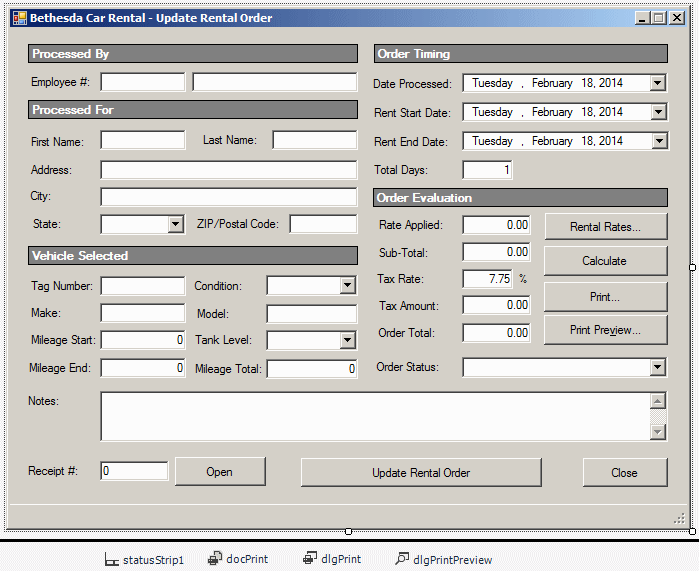
Task: Click the Rent End Date picker's date text
Action: click(x=547, y=141)
